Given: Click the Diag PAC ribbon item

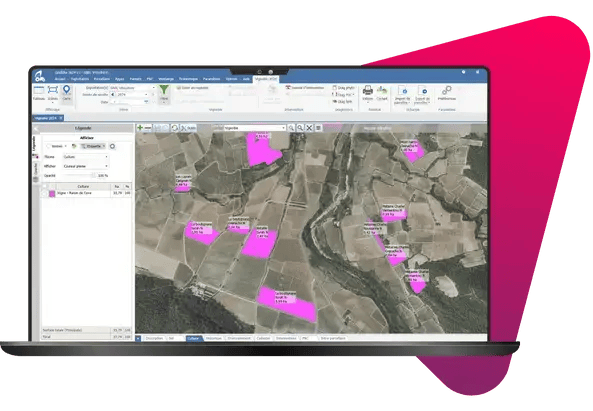Looking at the screenshot, I should click(343, 95).
